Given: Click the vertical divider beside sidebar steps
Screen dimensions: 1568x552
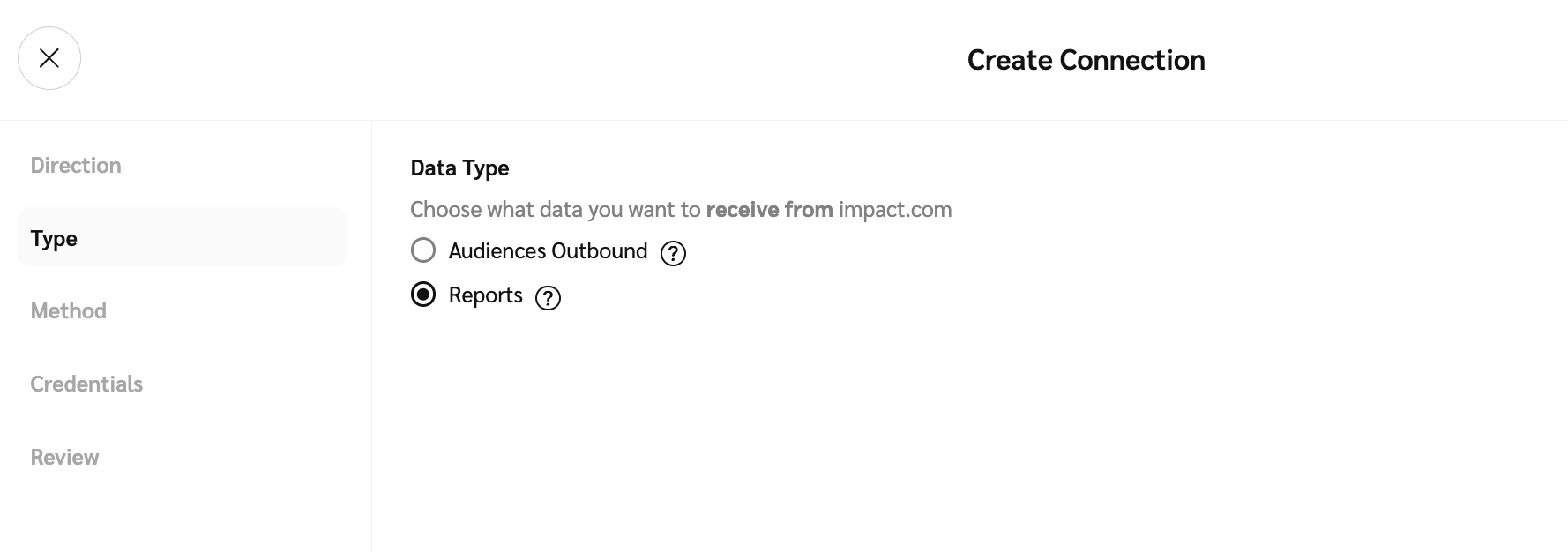Looking at the screenshot, I should coord(371,353).
